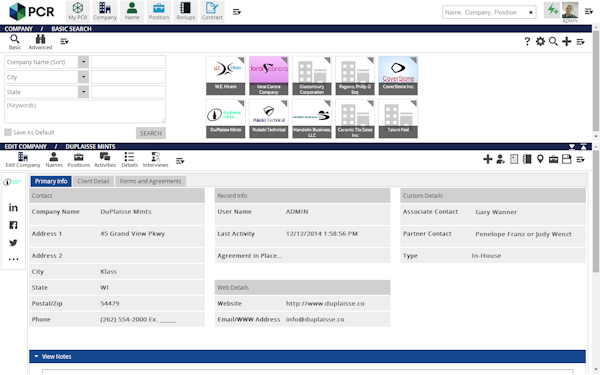This screenshot has width=600, height=375.
Task: Open the Interviews toolbar icon
Action: pos(155,160)
